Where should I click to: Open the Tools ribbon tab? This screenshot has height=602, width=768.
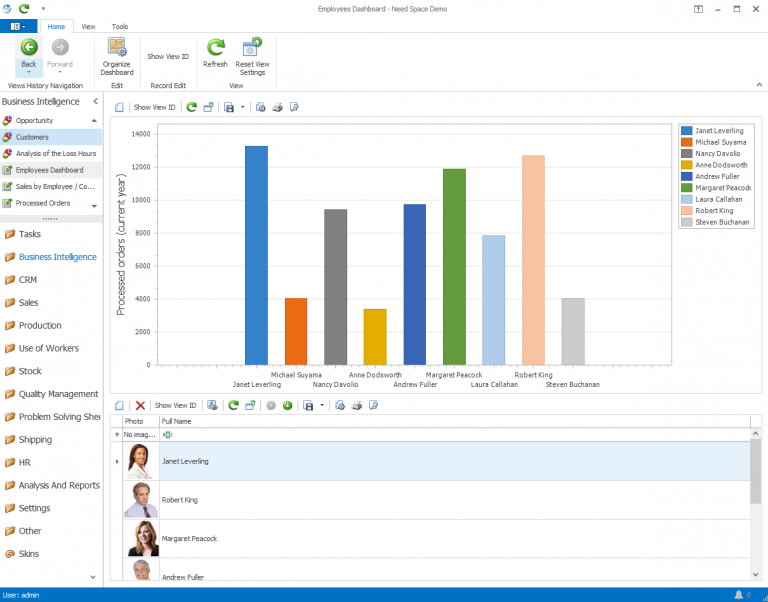[120, 26]
